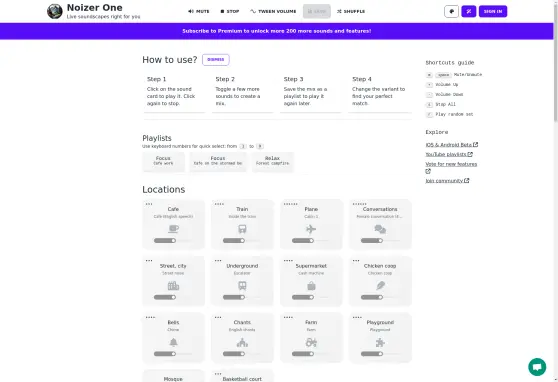The image size is (558, 382).
Task: Select the Relax Forest campfire playlist
Action: pos(273,162)
